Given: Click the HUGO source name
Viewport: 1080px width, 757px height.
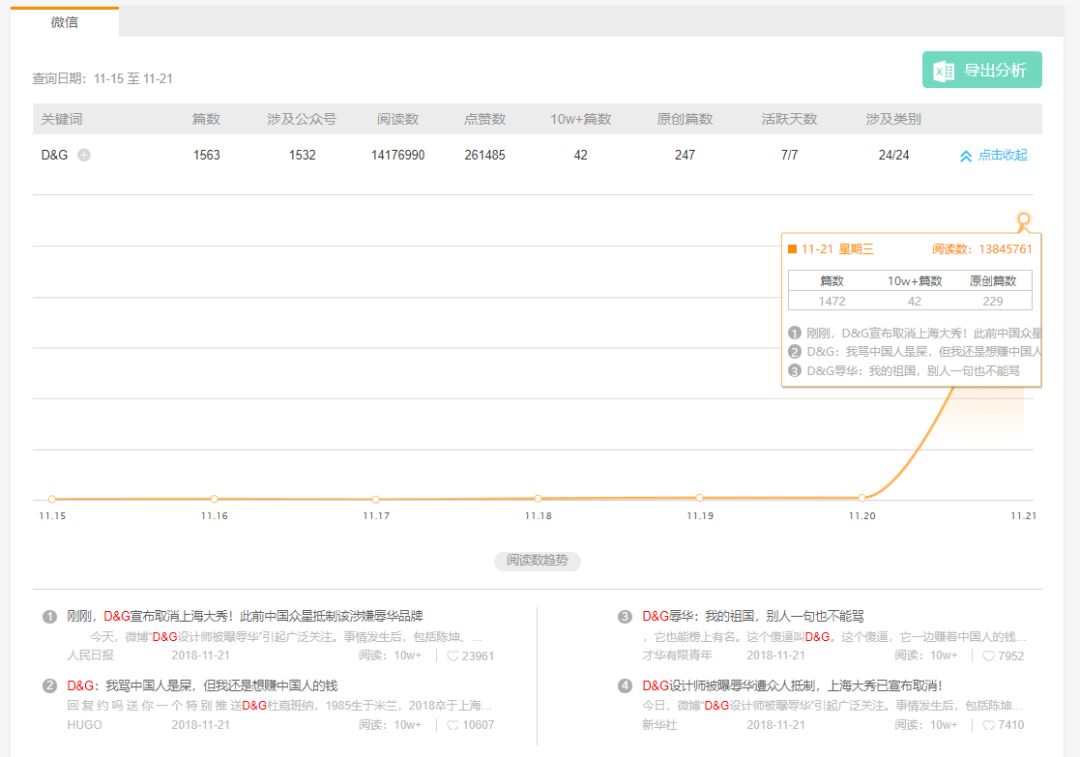Looking at the screenshot, I should click(84, 725).
